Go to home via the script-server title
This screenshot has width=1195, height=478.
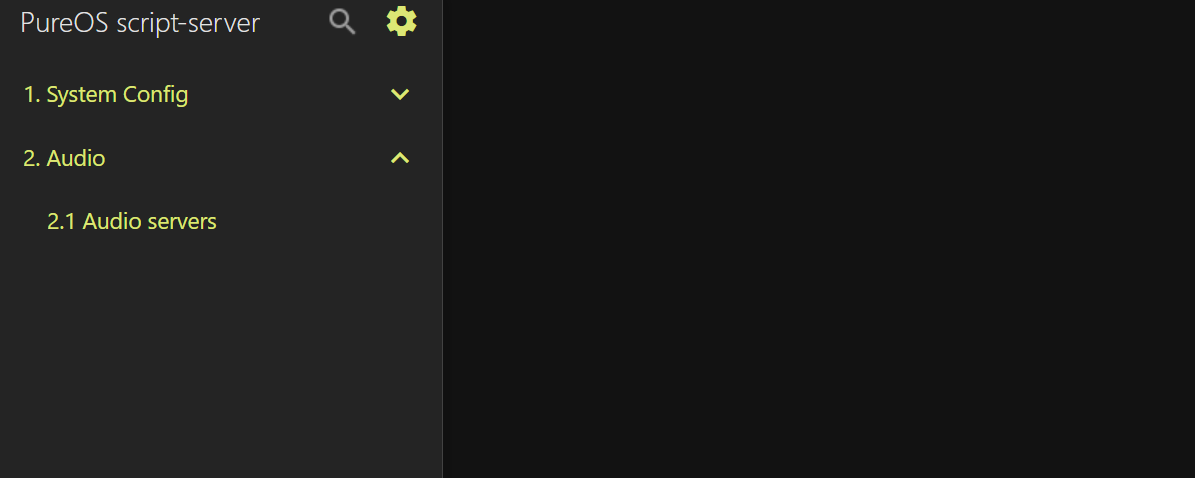click(139, 23)
